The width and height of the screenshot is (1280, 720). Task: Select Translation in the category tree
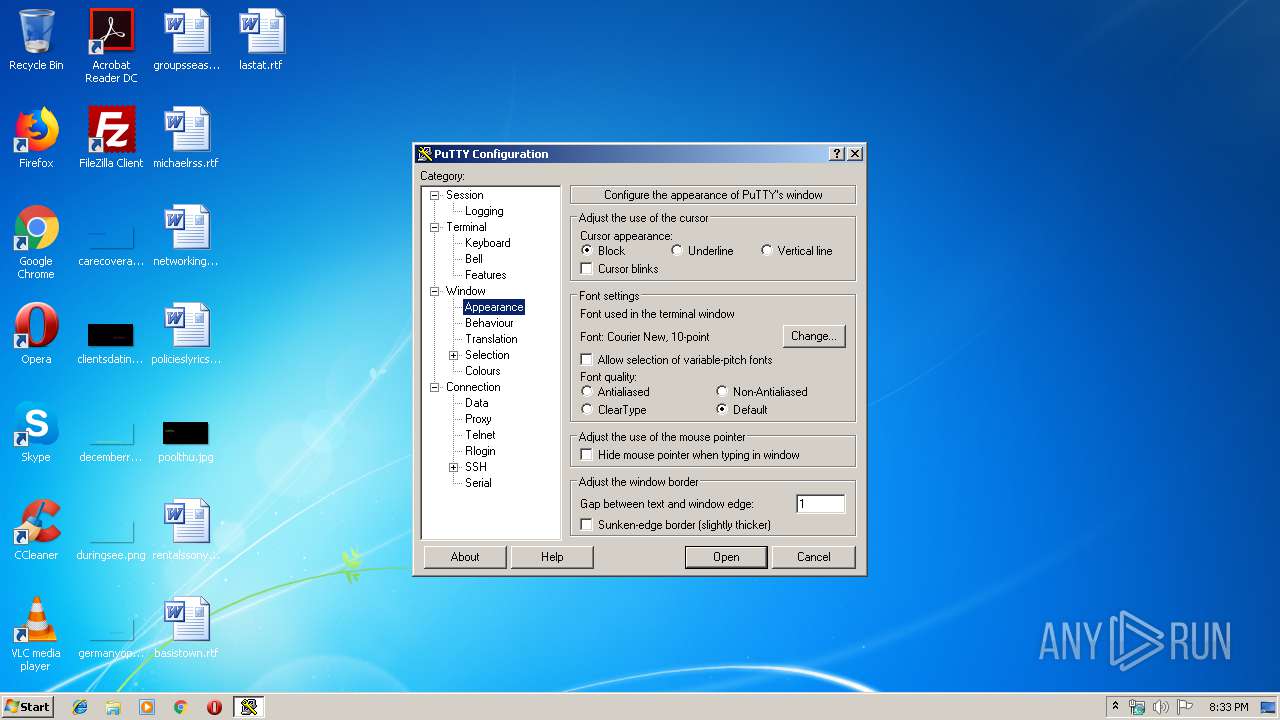(x=491, y=339)
